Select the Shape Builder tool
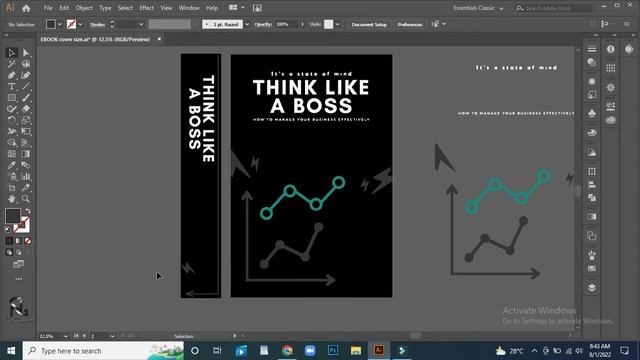640x360 pixels. 11,142
